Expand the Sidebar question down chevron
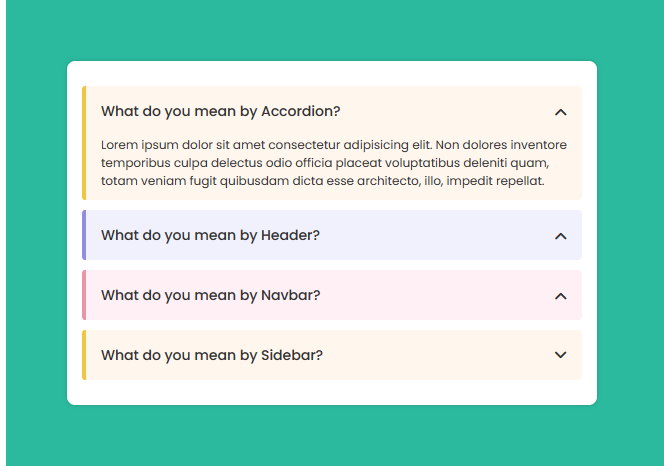 (x=560, y=355)
